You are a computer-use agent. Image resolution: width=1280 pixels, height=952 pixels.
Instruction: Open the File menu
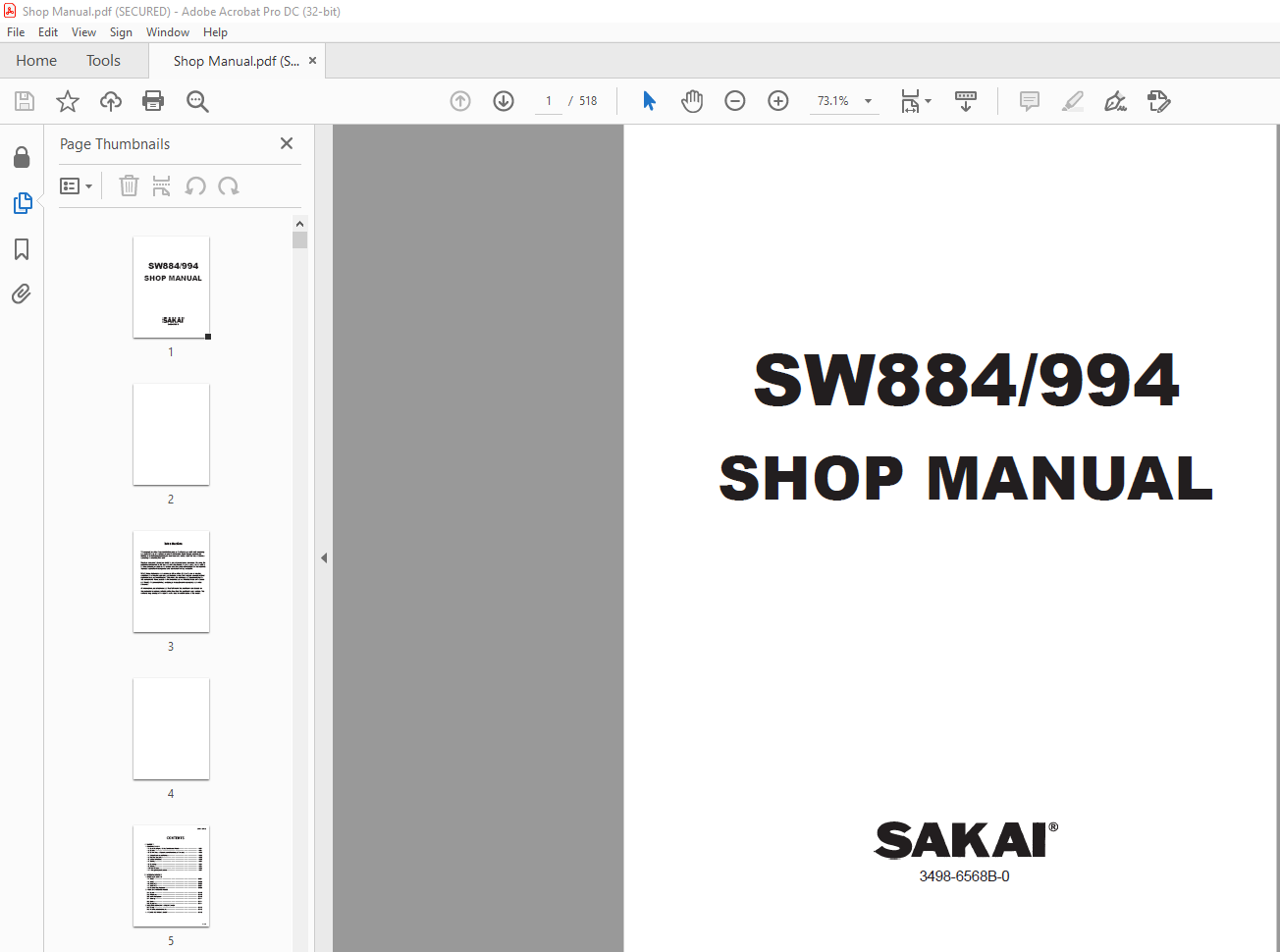click(x=16, y=32)
